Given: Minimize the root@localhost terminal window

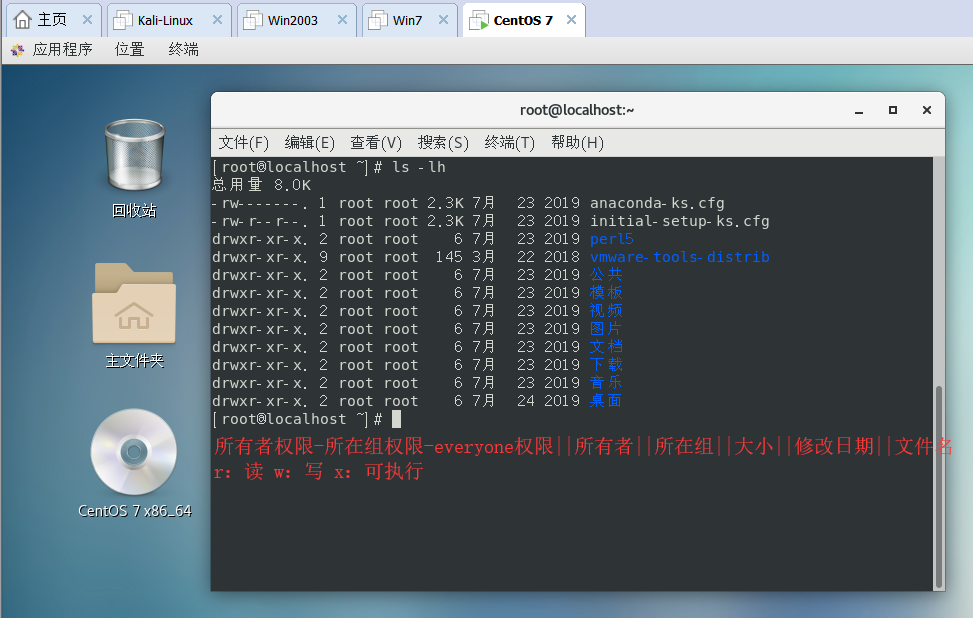Looking at the screenshot, I should point(859,110).
